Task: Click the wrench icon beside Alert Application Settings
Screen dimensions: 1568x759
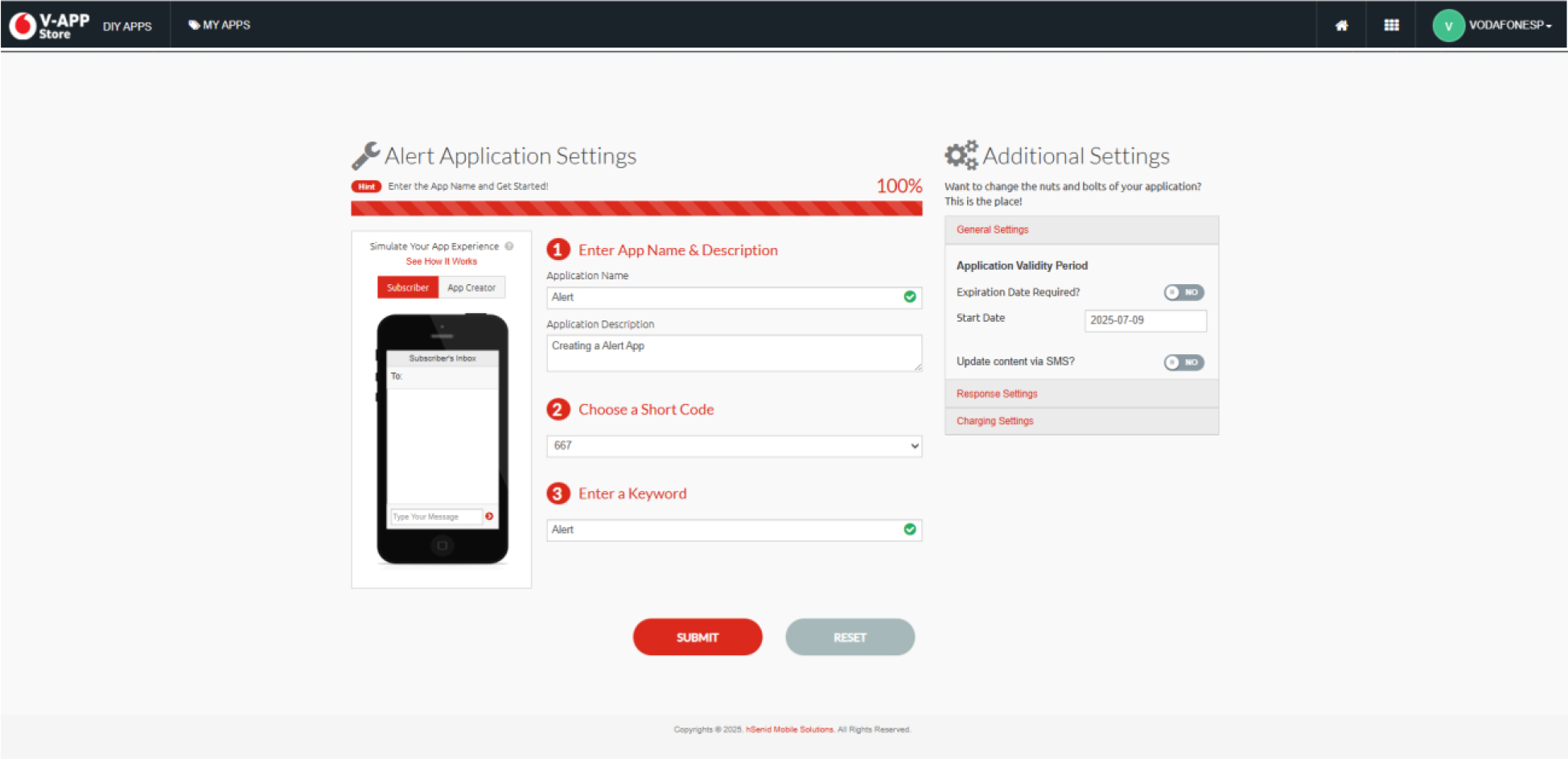Action: pos(367,153)
